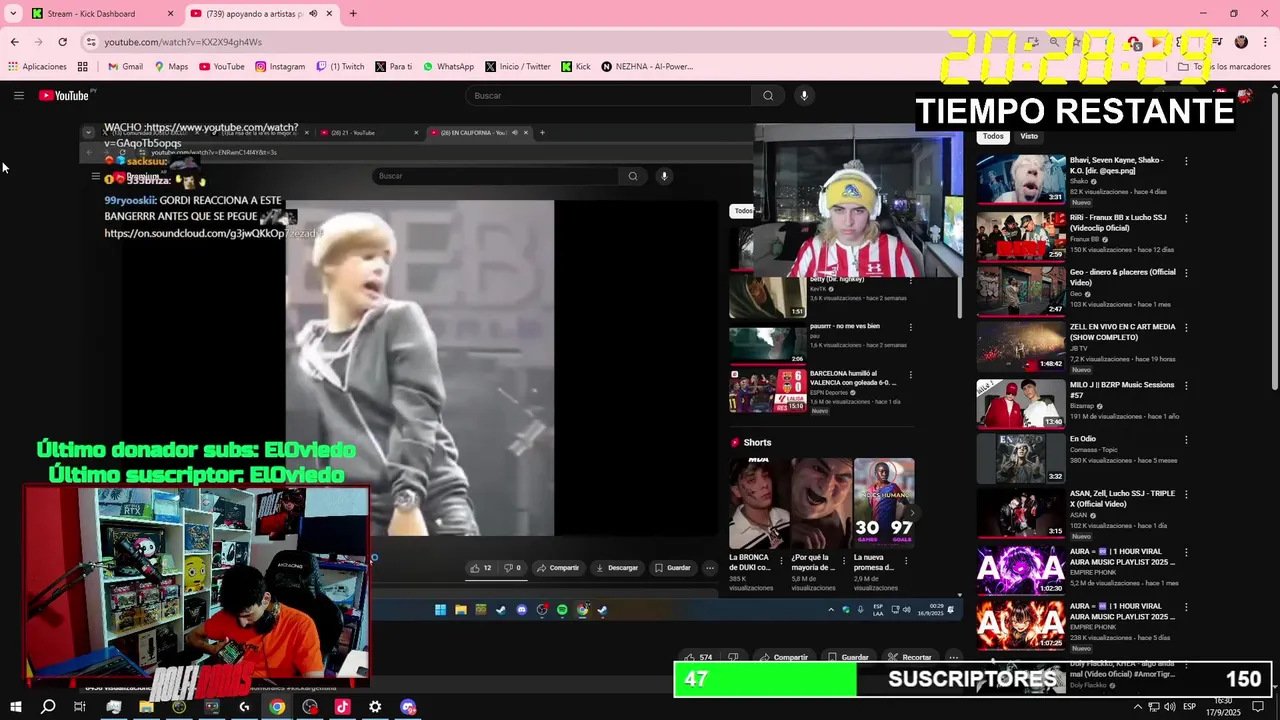
Task: Open more options for ASAN TRIPLE X video
Action: tap(1186, 495)
